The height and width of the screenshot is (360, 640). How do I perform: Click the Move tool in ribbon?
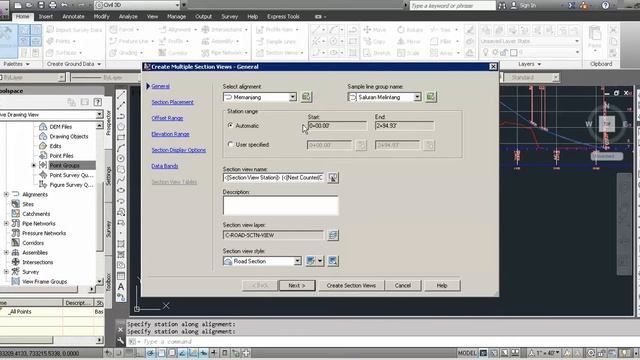375,30
